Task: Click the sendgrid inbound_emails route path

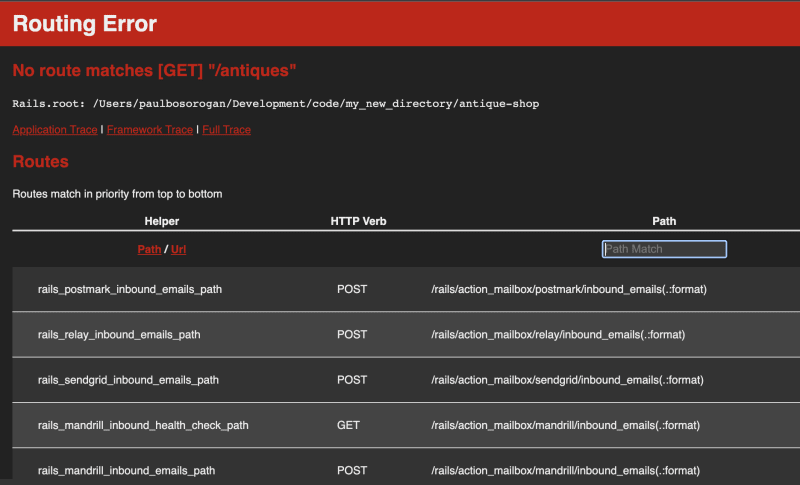Action: [x=567, y=380]
